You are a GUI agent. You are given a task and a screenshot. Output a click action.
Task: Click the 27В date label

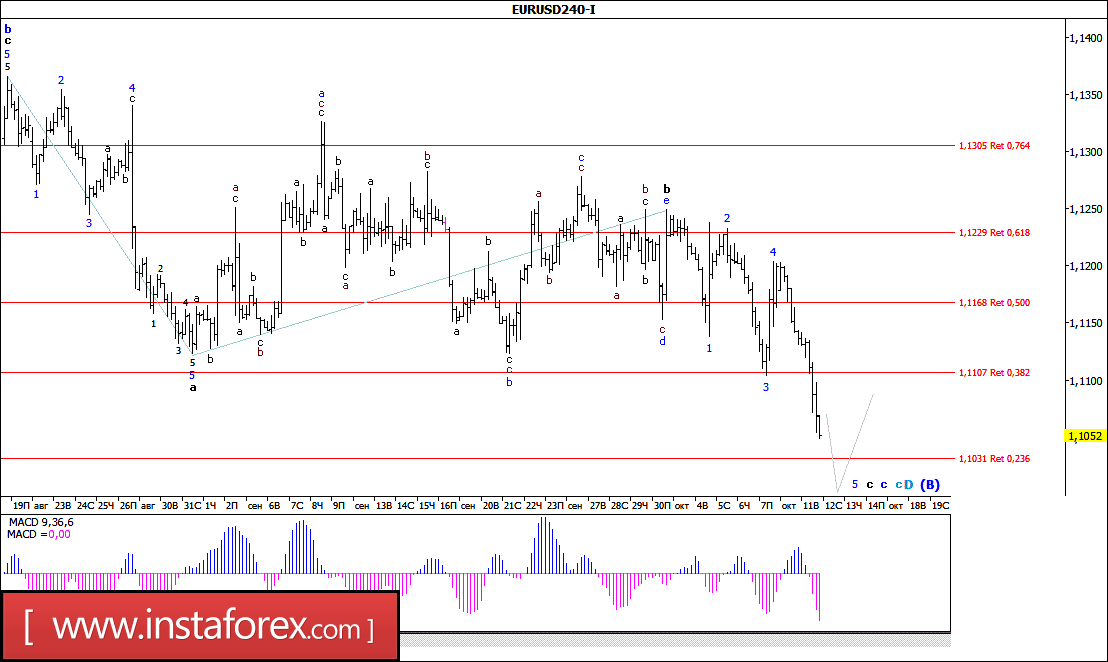coord(598,505)
